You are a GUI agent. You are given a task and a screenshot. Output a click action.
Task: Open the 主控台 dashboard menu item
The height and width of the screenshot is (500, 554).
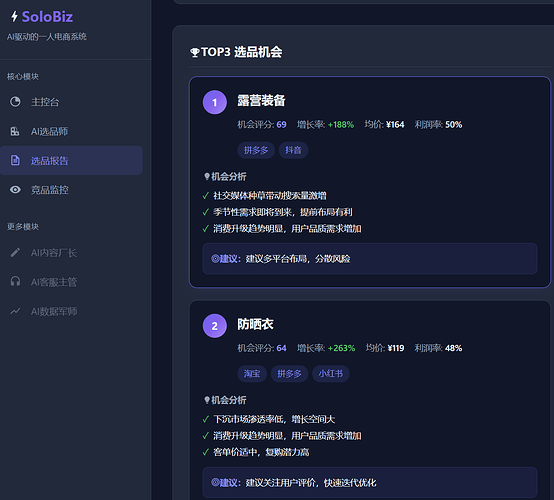tap(71, 102)
